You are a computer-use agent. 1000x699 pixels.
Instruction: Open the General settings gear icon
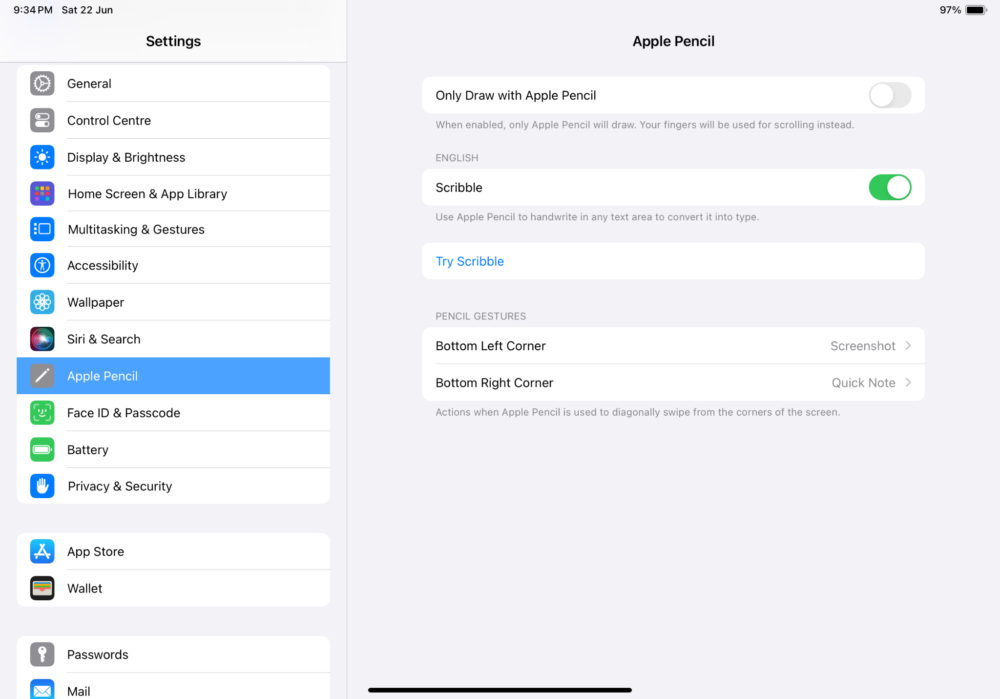(42, 83)
